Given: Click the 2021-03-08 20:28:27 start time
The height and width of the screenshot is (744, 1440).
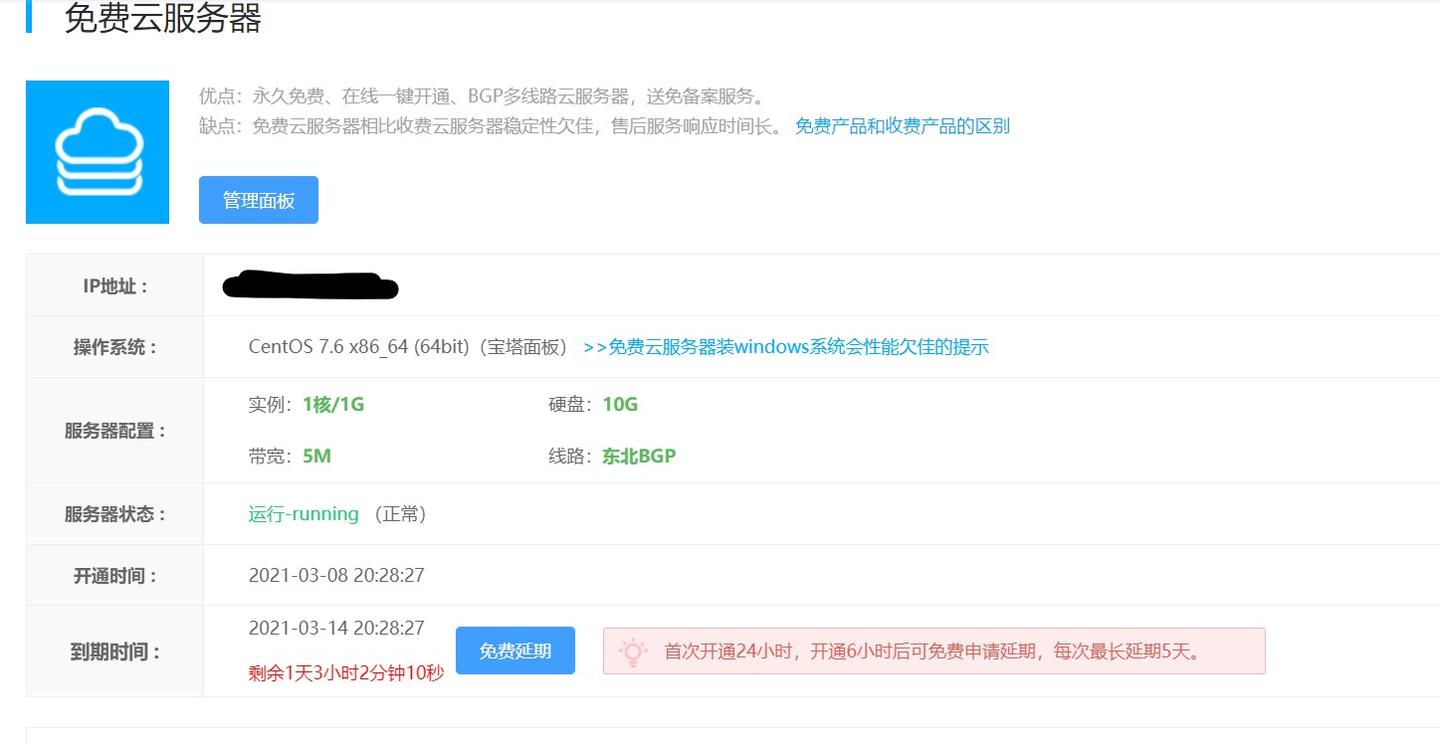Looking at the screenshot, I should point(336,576).
